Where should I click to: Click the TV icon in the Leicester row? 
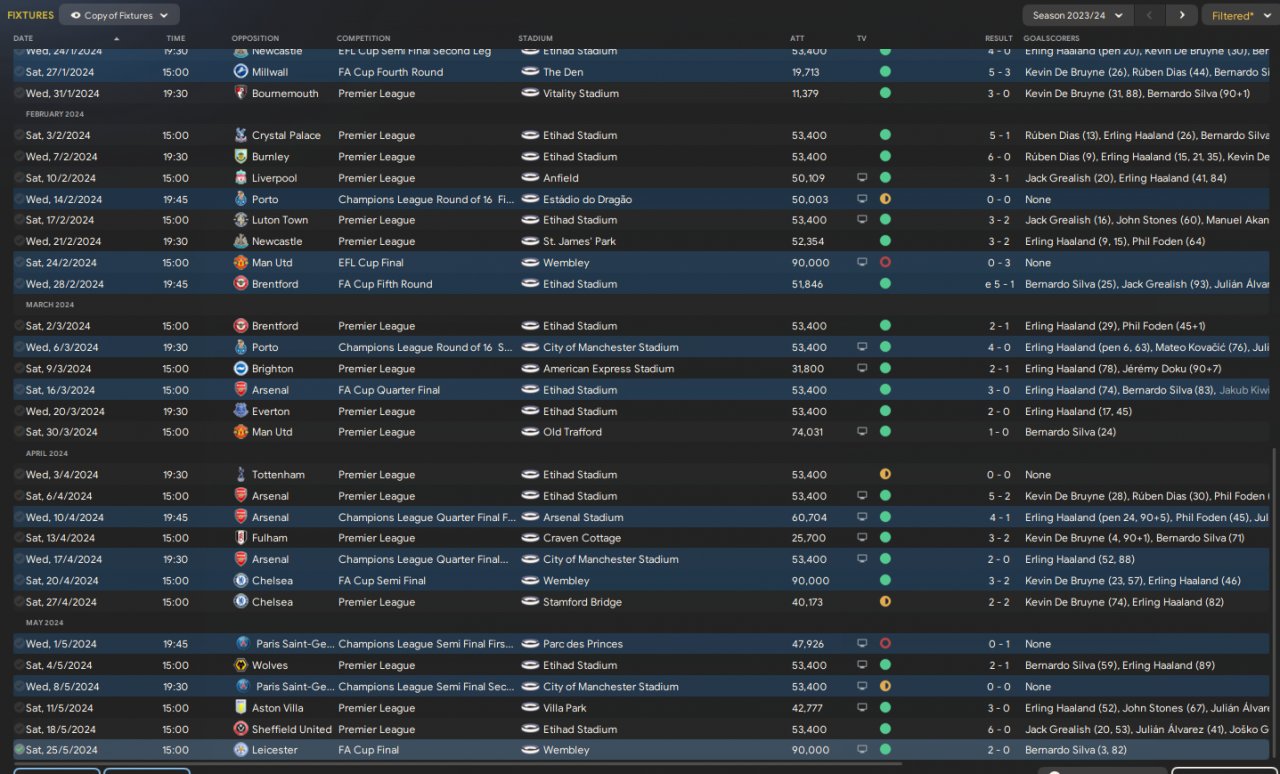[x=862, y=750]
